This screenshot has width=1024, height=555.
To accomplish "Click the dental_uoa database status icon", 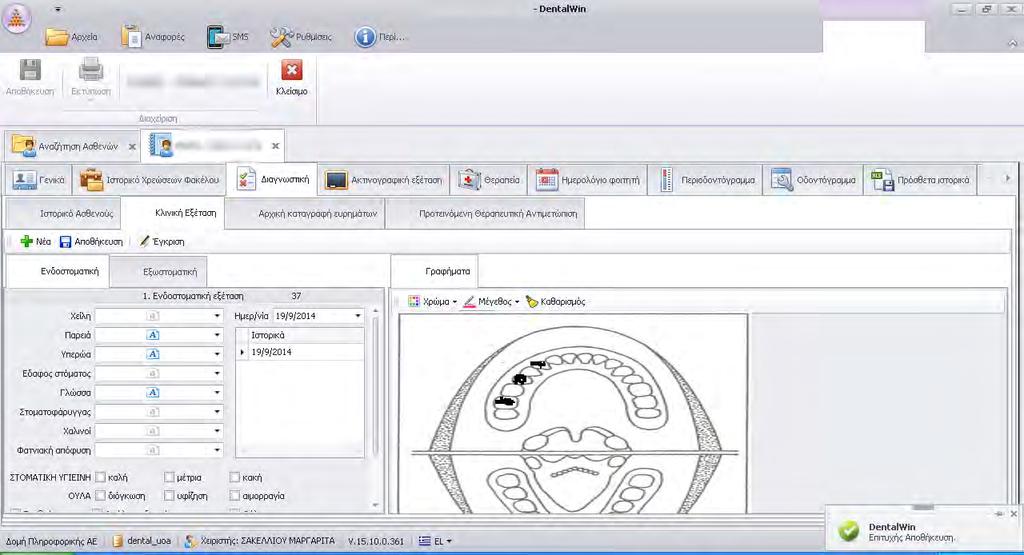I will click(x=118, y=541).
